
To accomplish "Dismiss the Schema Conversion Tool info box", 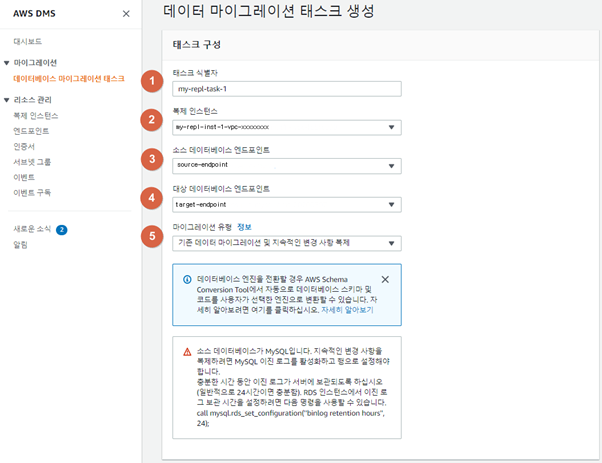I will pos(385,279).
